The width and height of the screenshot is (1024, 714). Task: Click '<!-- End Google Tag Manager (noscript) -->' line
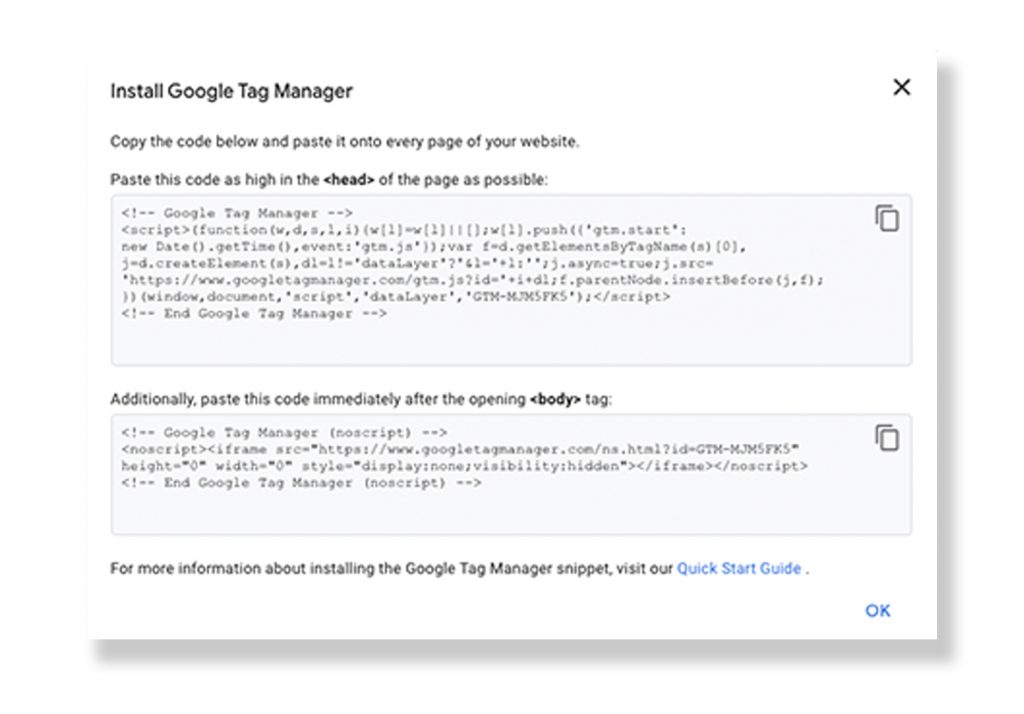(x=301, y=483)
